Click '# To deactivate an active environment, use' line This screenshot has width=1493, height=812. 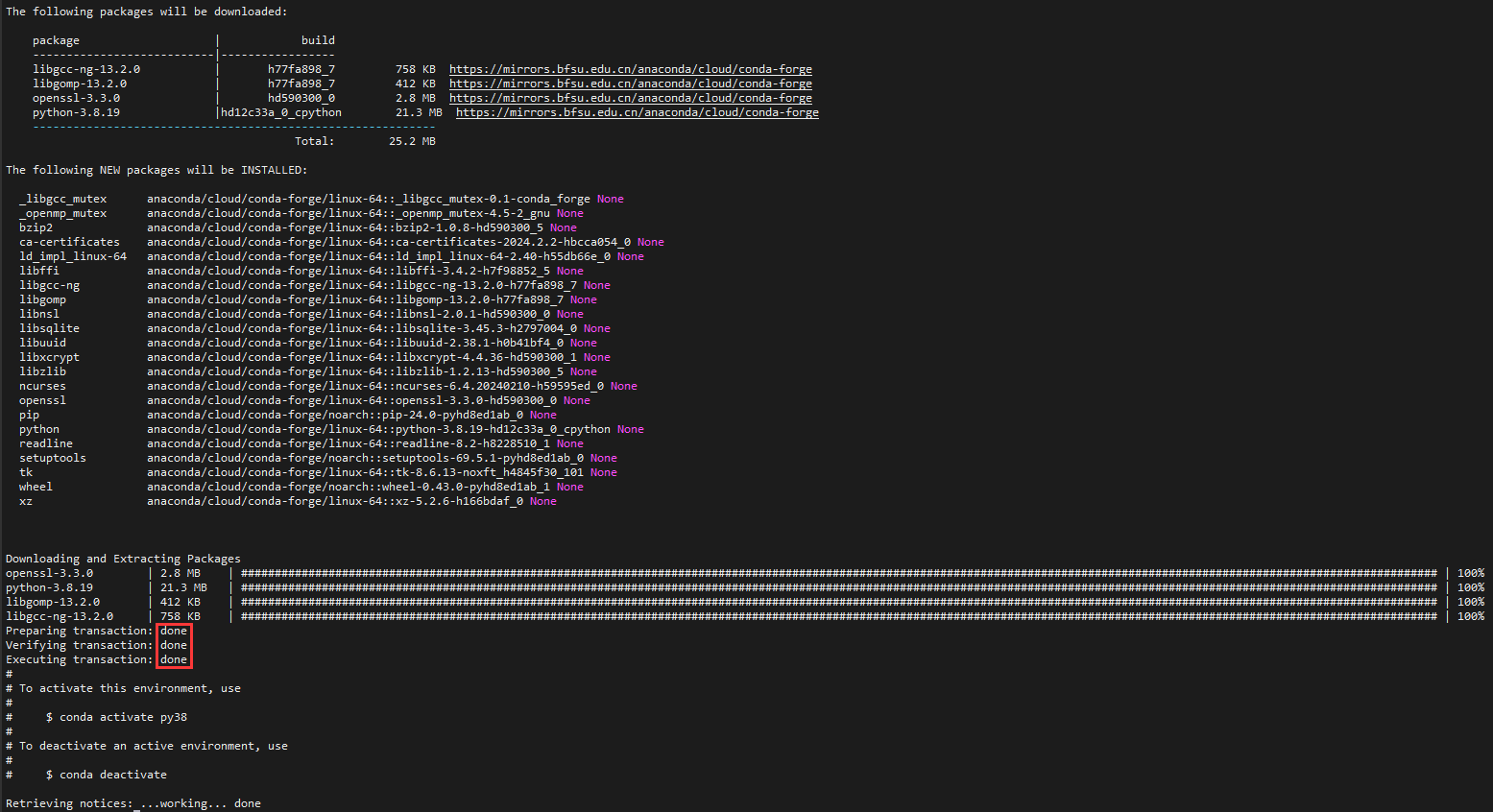(147, 746)
